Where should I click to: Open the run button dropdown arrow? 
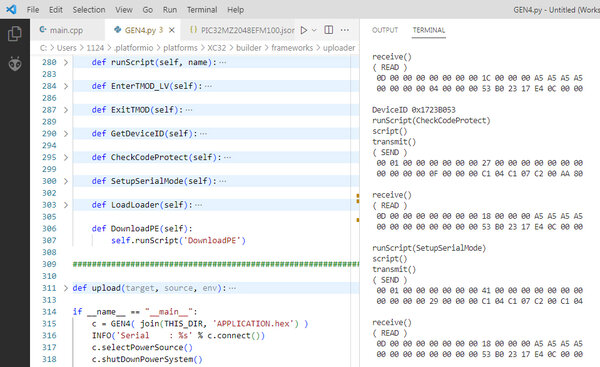(x=314, y=30)
